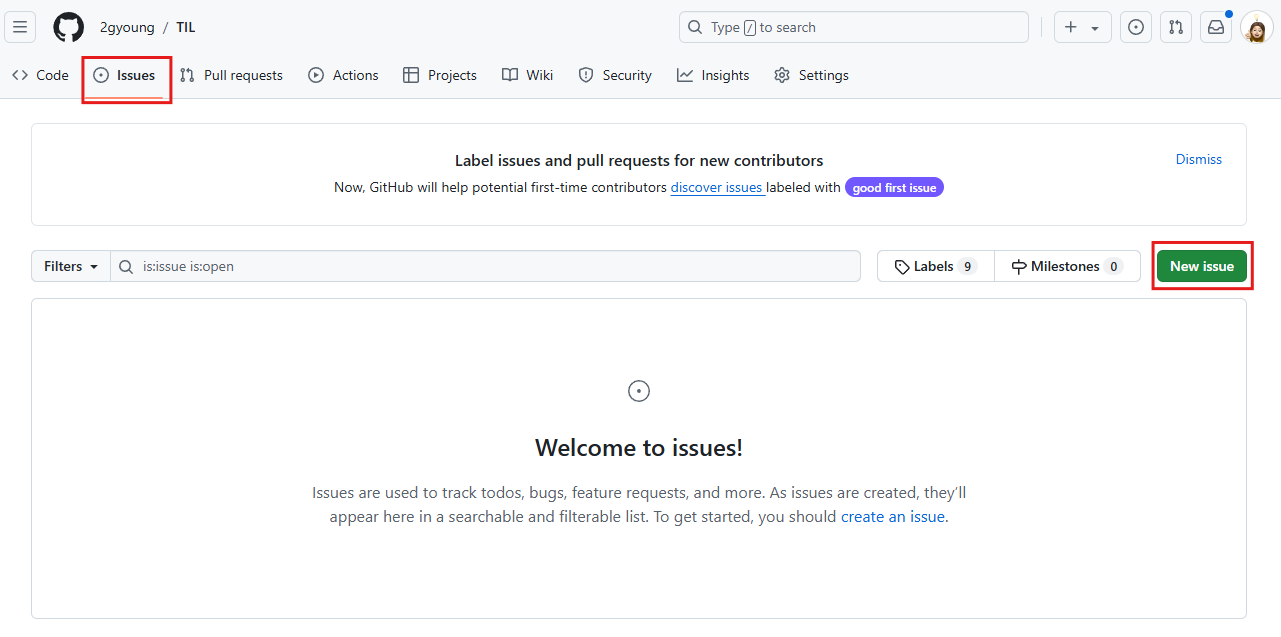Screen dimensions: 1281x637
Task: Open the 2gyoung owner link
Action: (x=127, y=27)
